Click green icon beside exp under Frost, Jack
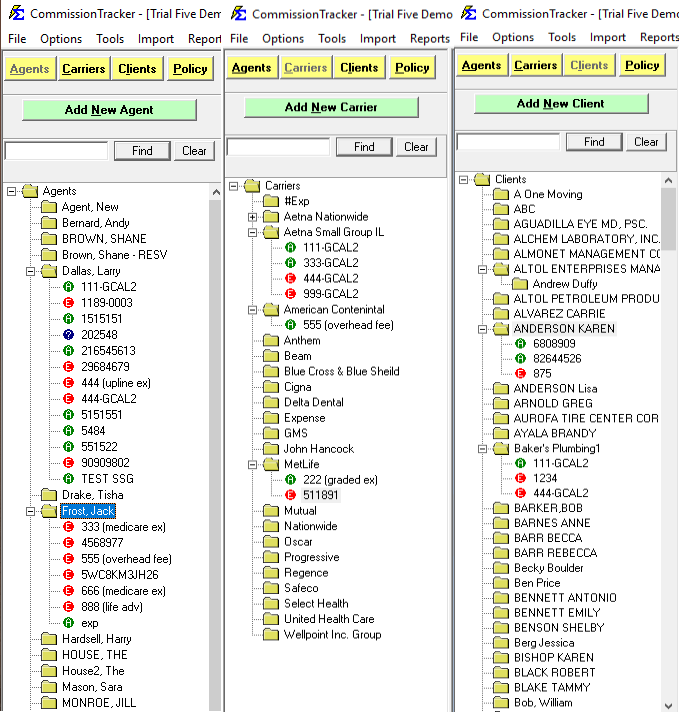 point(69,623)
